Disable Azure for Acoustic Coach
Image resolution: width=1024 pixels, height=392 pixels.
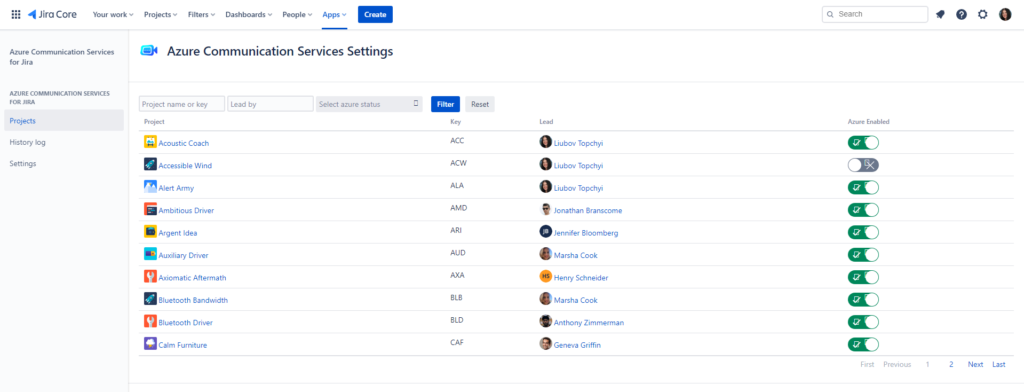point(863,142)
